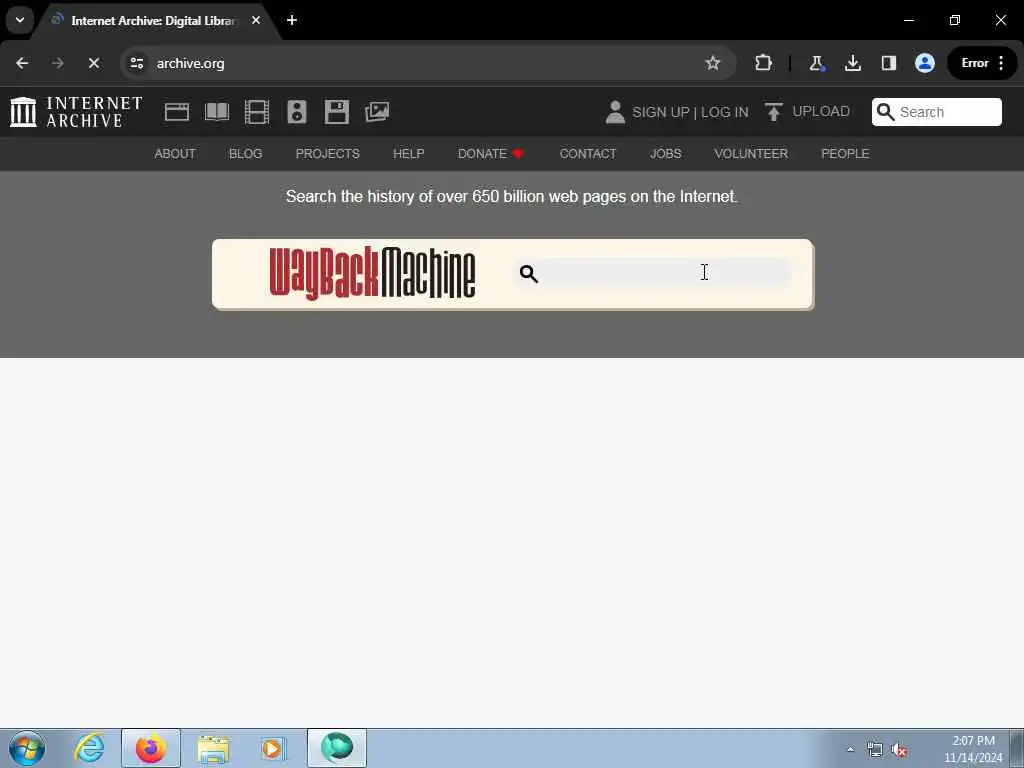Toggle the Chrome side panel icon

click(888, 63)
